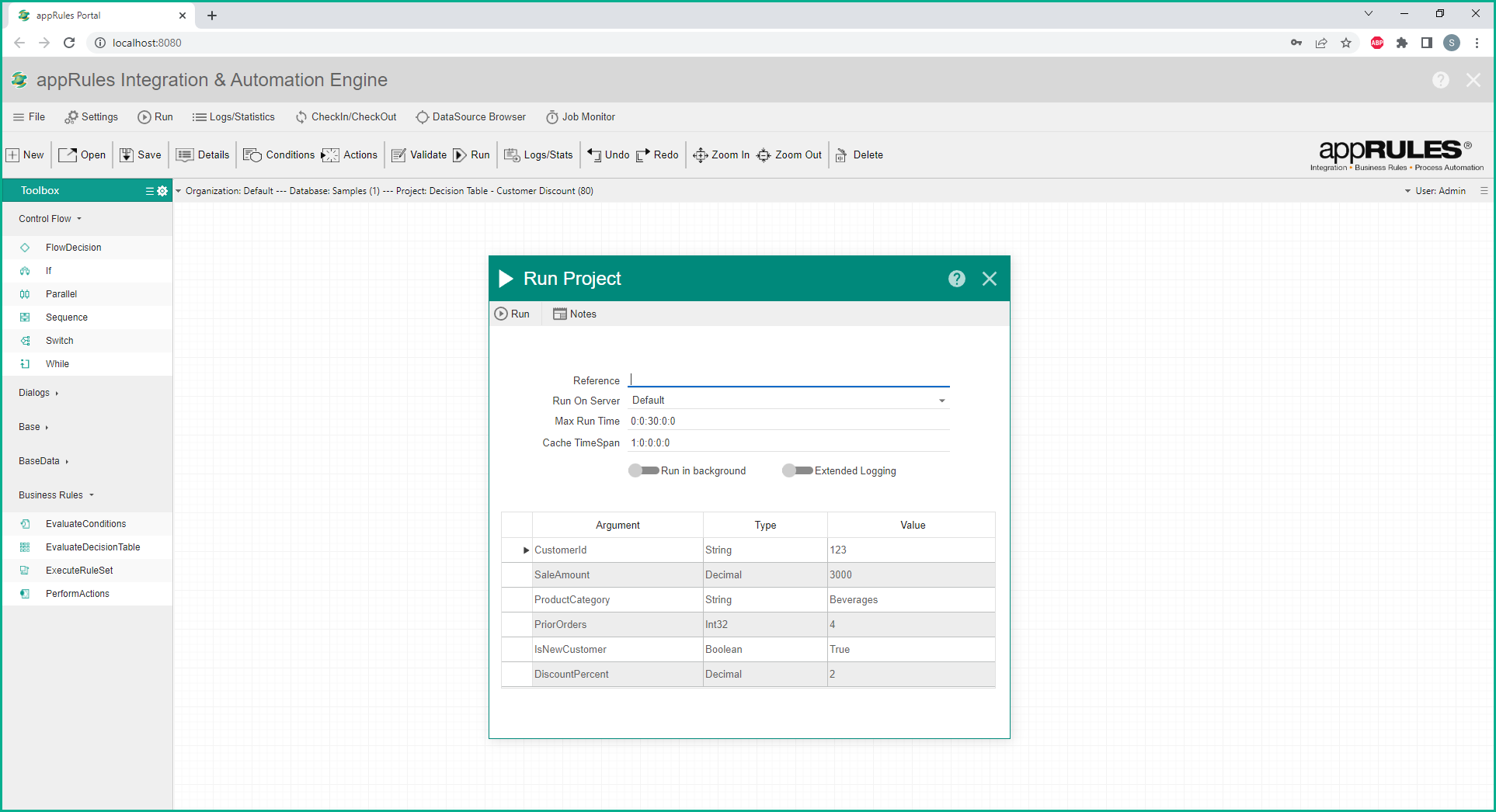Open the Settings menu
Screen dimensions: 1496x812
[x=91, y=117]
